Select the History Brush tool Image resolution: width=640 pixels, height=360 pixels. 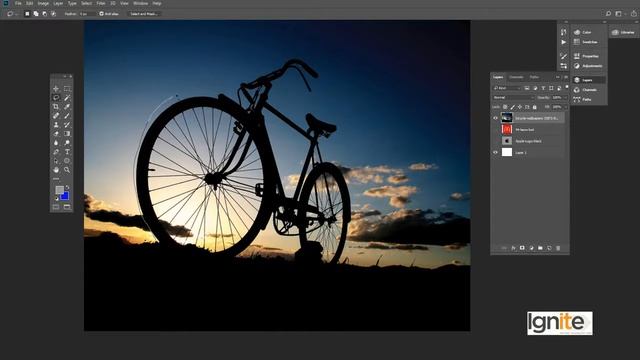tap(67, 124)
